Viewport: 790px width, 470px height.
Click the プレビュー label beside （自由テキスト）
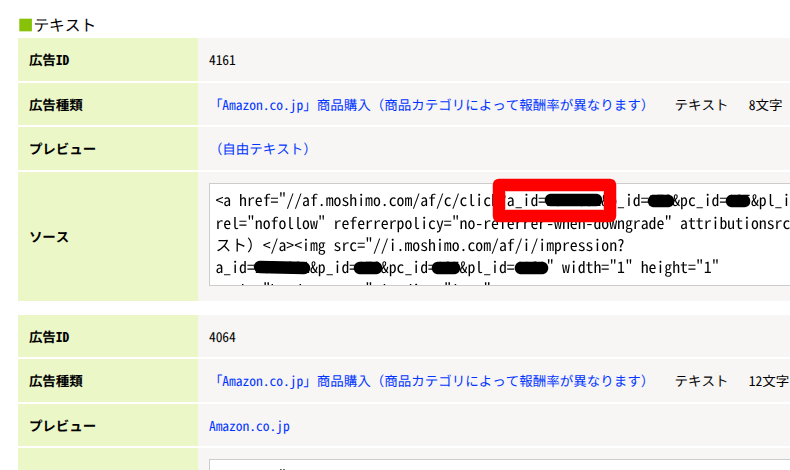[62, 149]
